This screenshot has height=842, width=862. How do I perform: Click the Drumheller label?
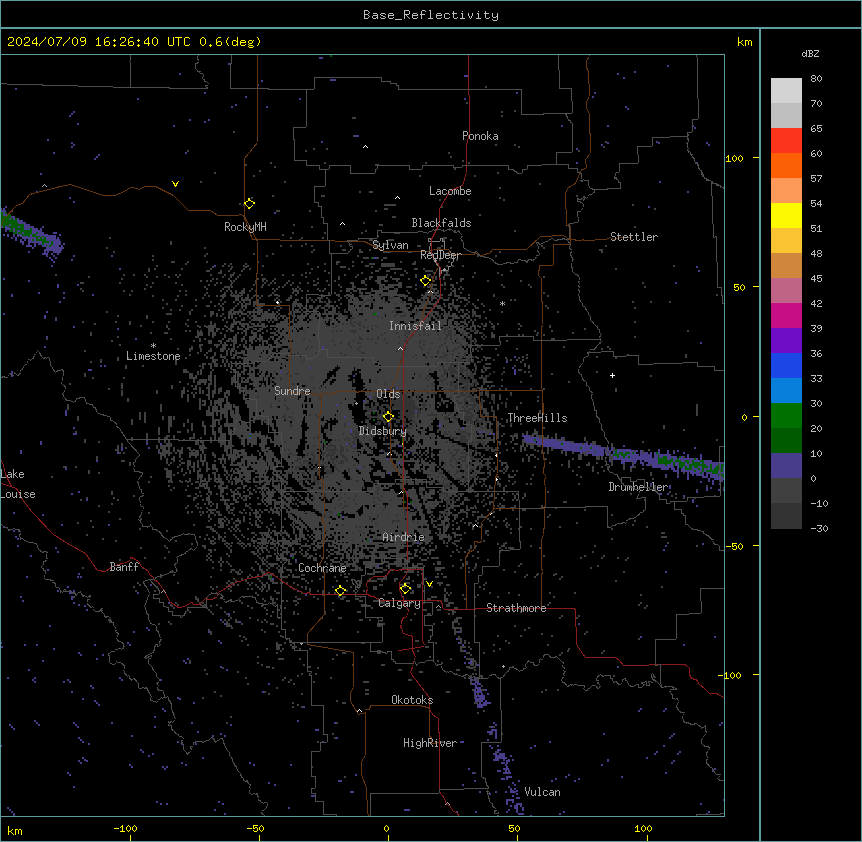(x=638, y=487)
